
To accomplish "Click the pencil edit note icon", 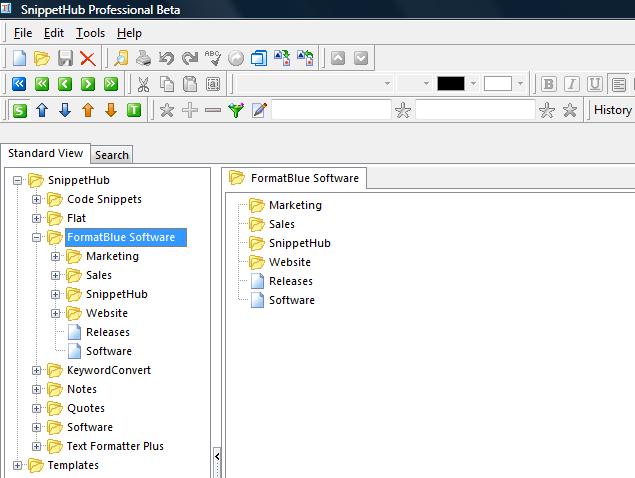I will pyautogui.click(x=259, y=110).
